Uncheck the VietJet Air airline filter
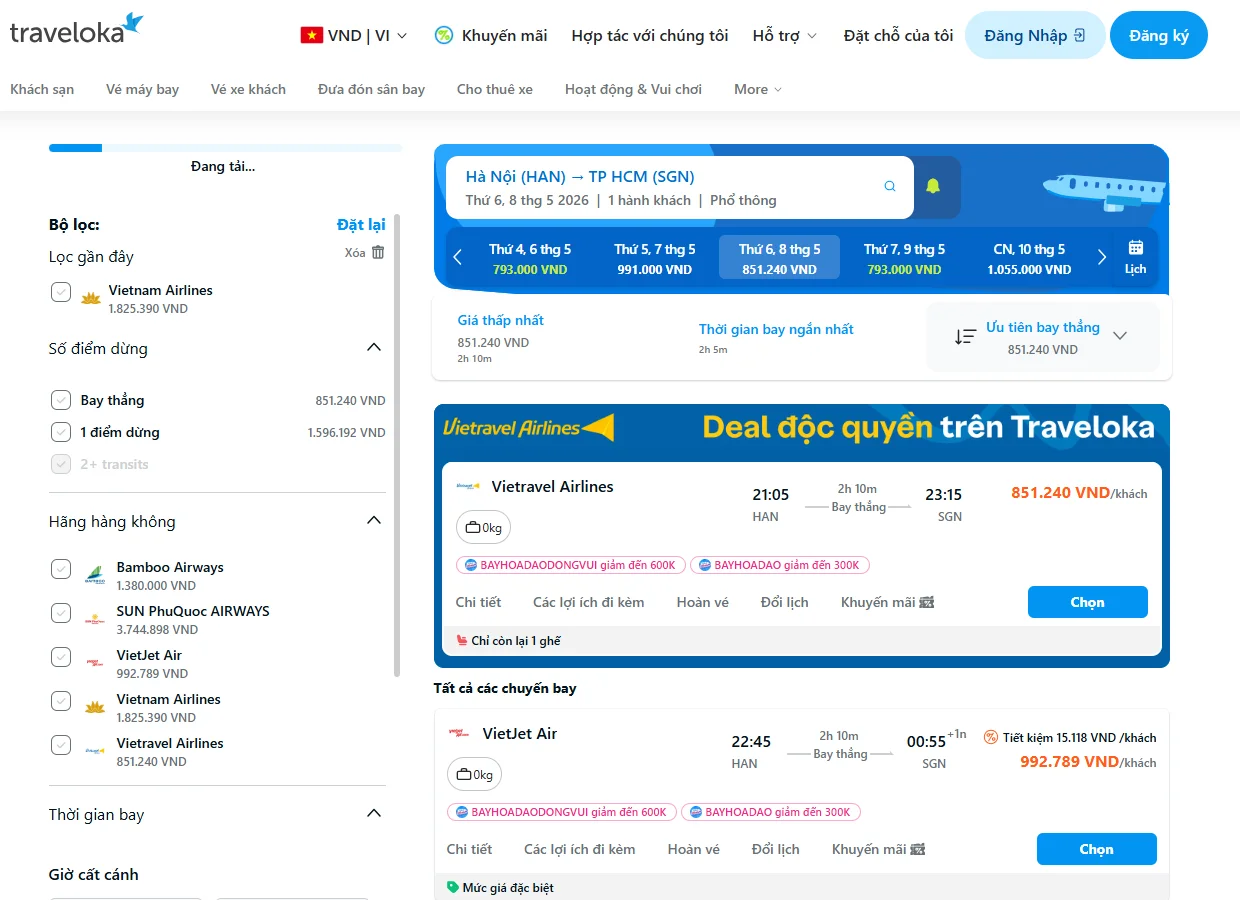The image size is (1240, 900). [x=60, y=656]
